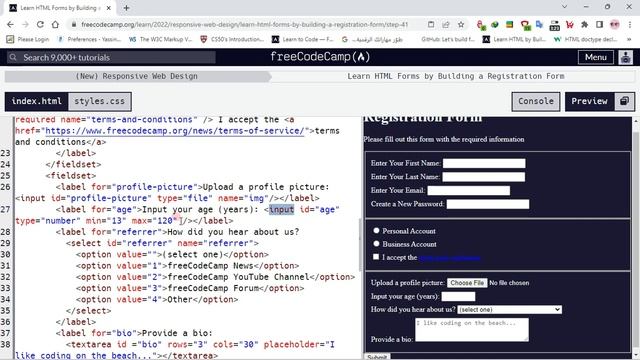Screen dimensions: 640x360
Task: Open the Chrome three-dot menu
Action: click(x=629, y=24)
